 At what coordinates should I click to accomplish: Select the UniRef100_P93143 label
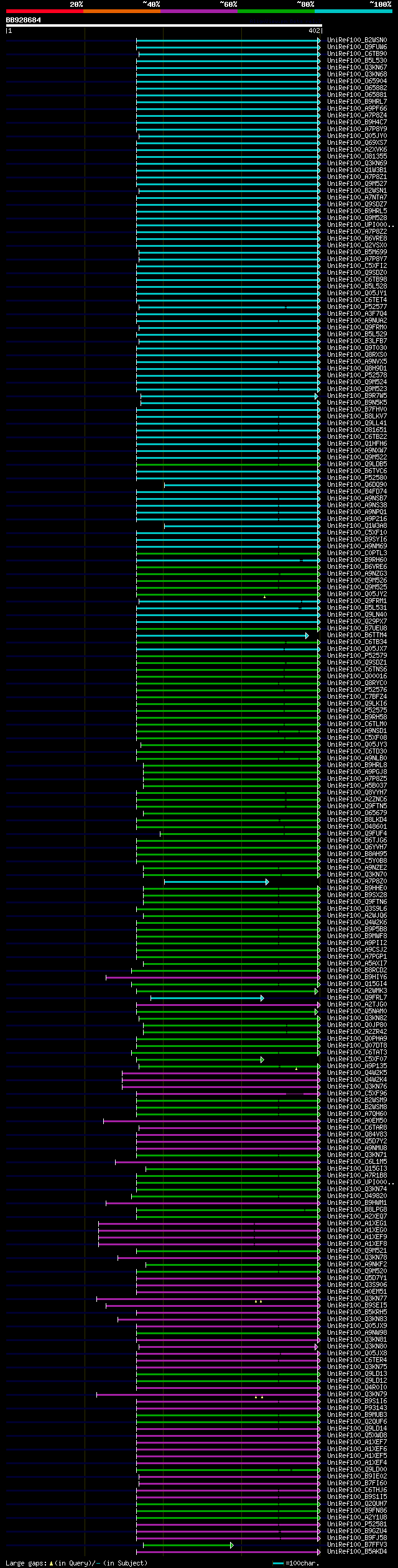pos(357,1408)
